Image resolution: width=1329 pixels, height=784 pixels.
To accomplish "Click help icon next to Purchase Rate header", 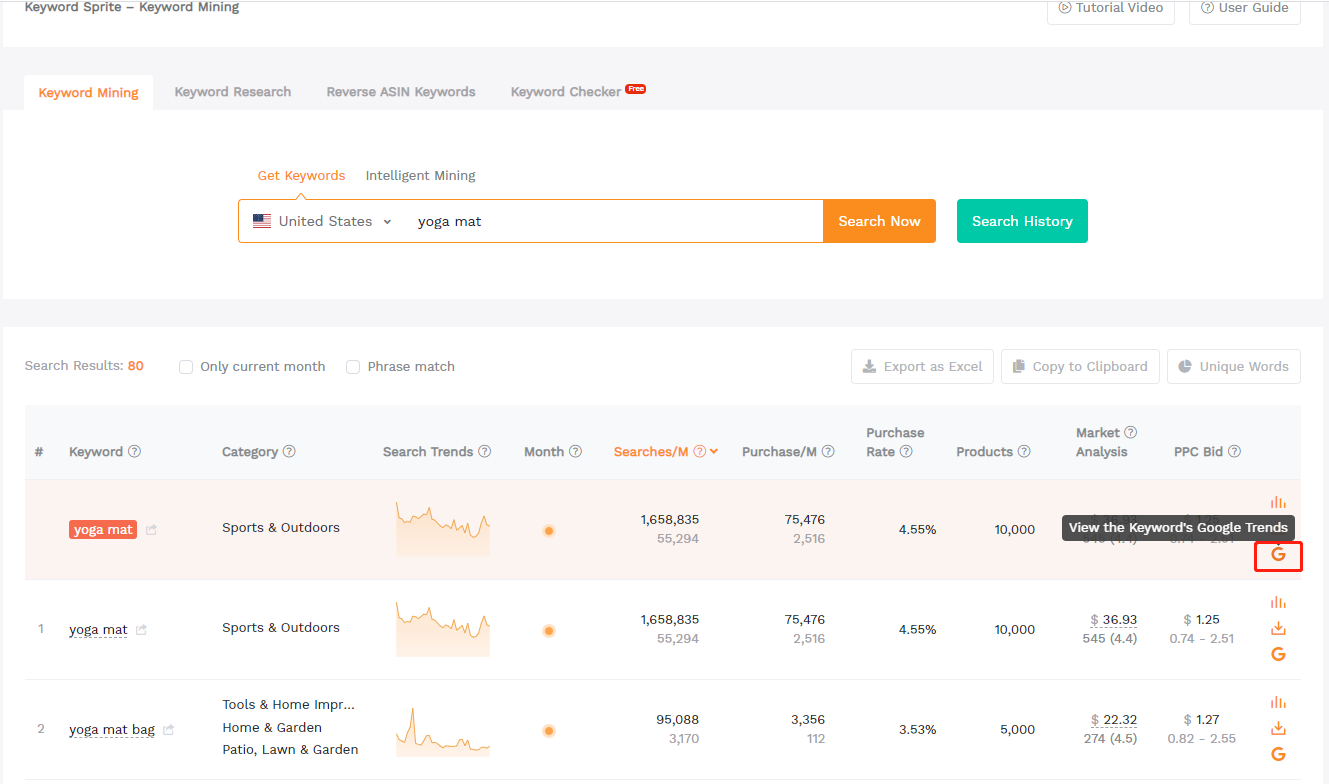I will coord(906,451).
